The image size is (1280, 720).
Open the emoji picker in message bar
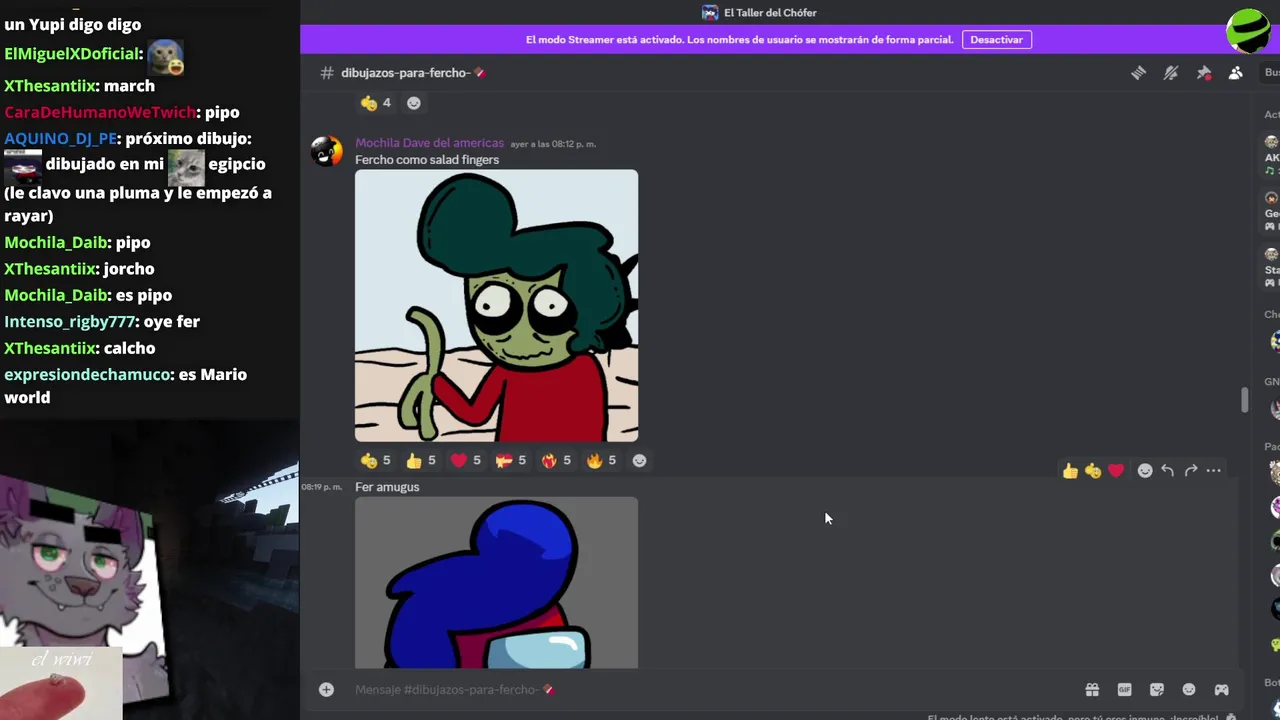click(x=1189, y=690)
